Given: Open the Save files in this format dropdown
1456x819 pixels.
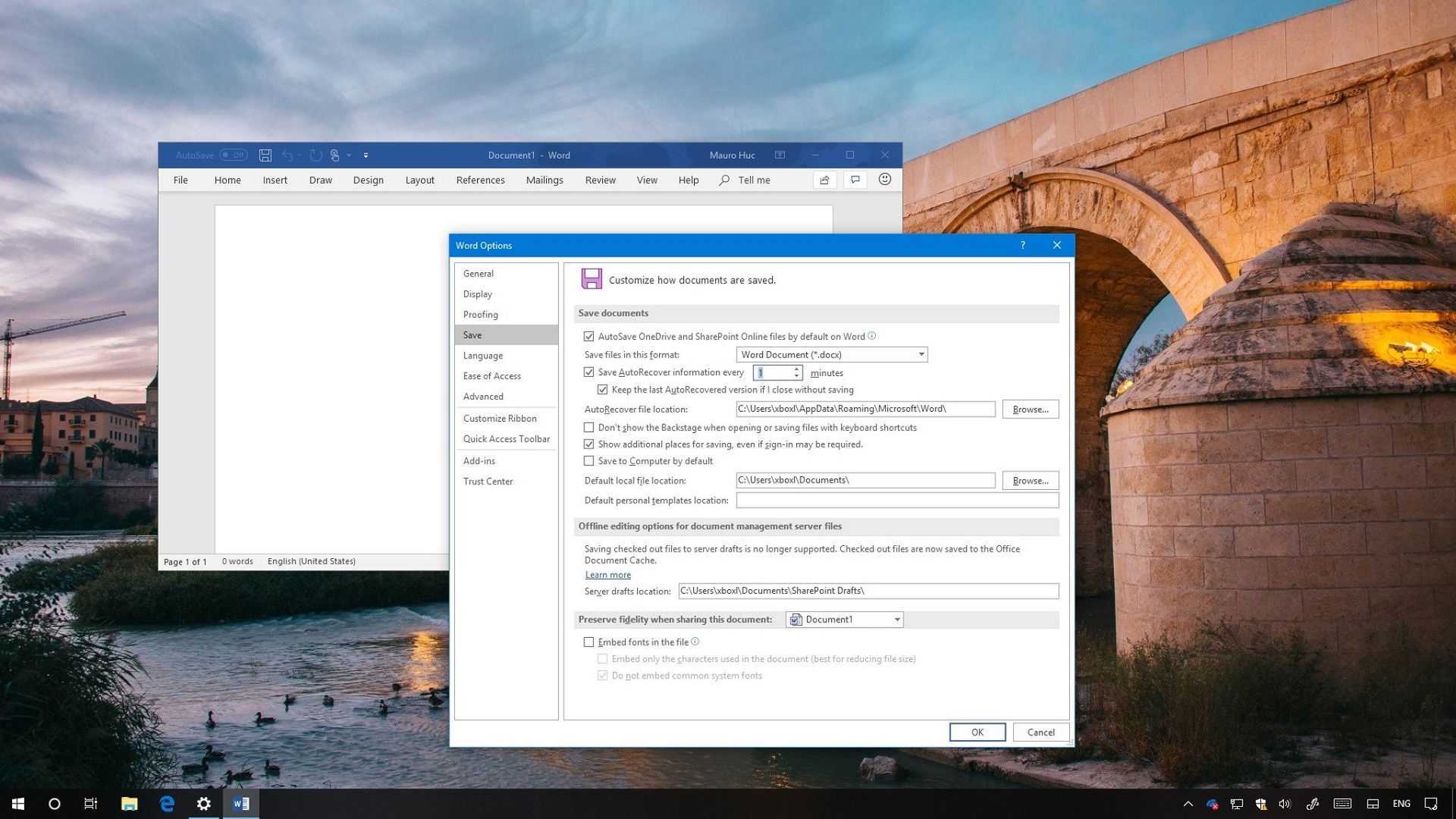Looking at the screenshot, I should point(921,354).
